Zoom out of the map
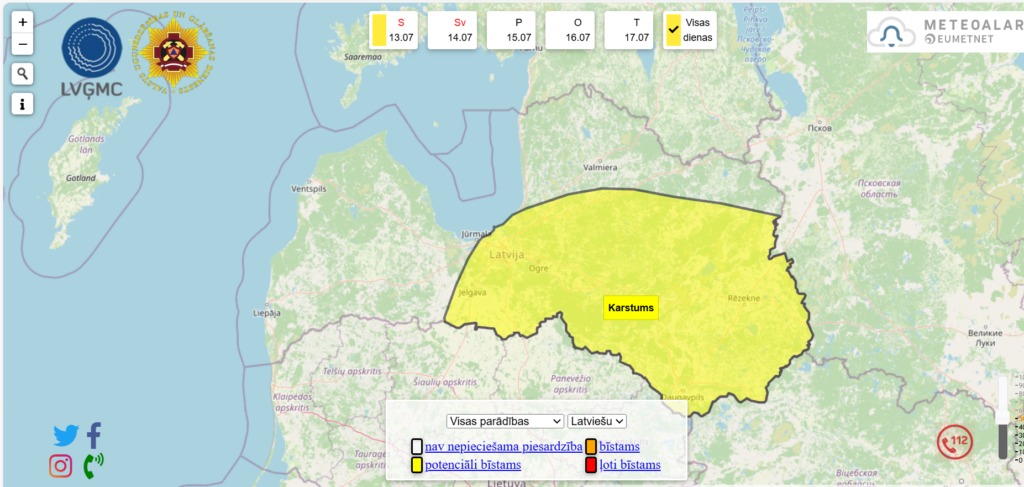The image size is (1024, 487). [x=23, y=44]
